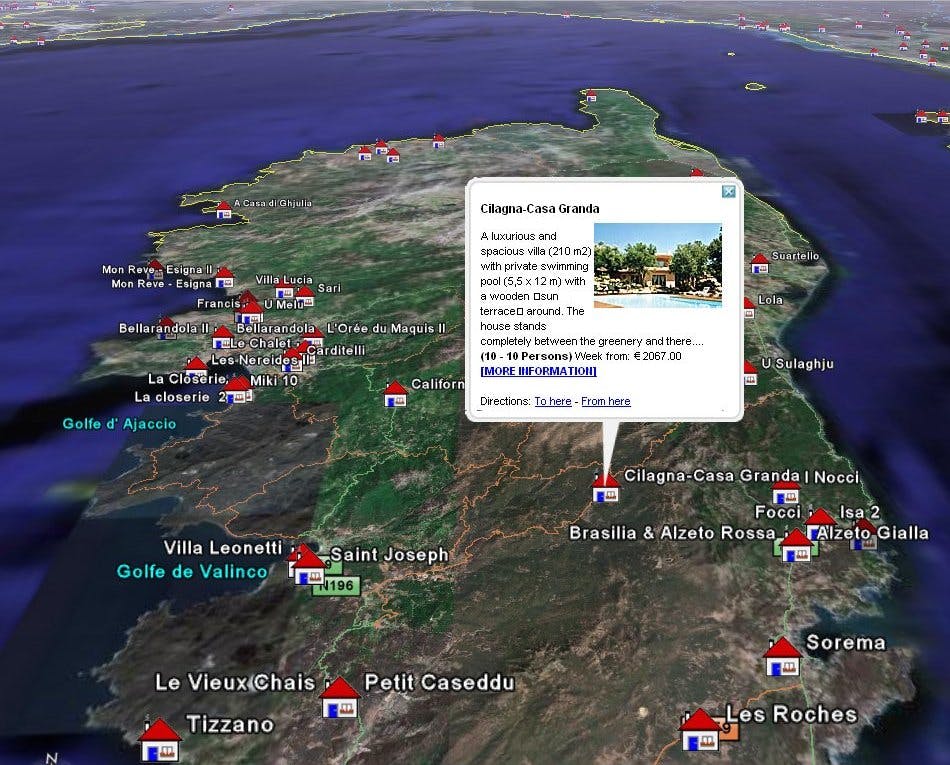
Task: Close the Cilagna-Casa Granda info balloon
Action: click(x=729, y=192)
